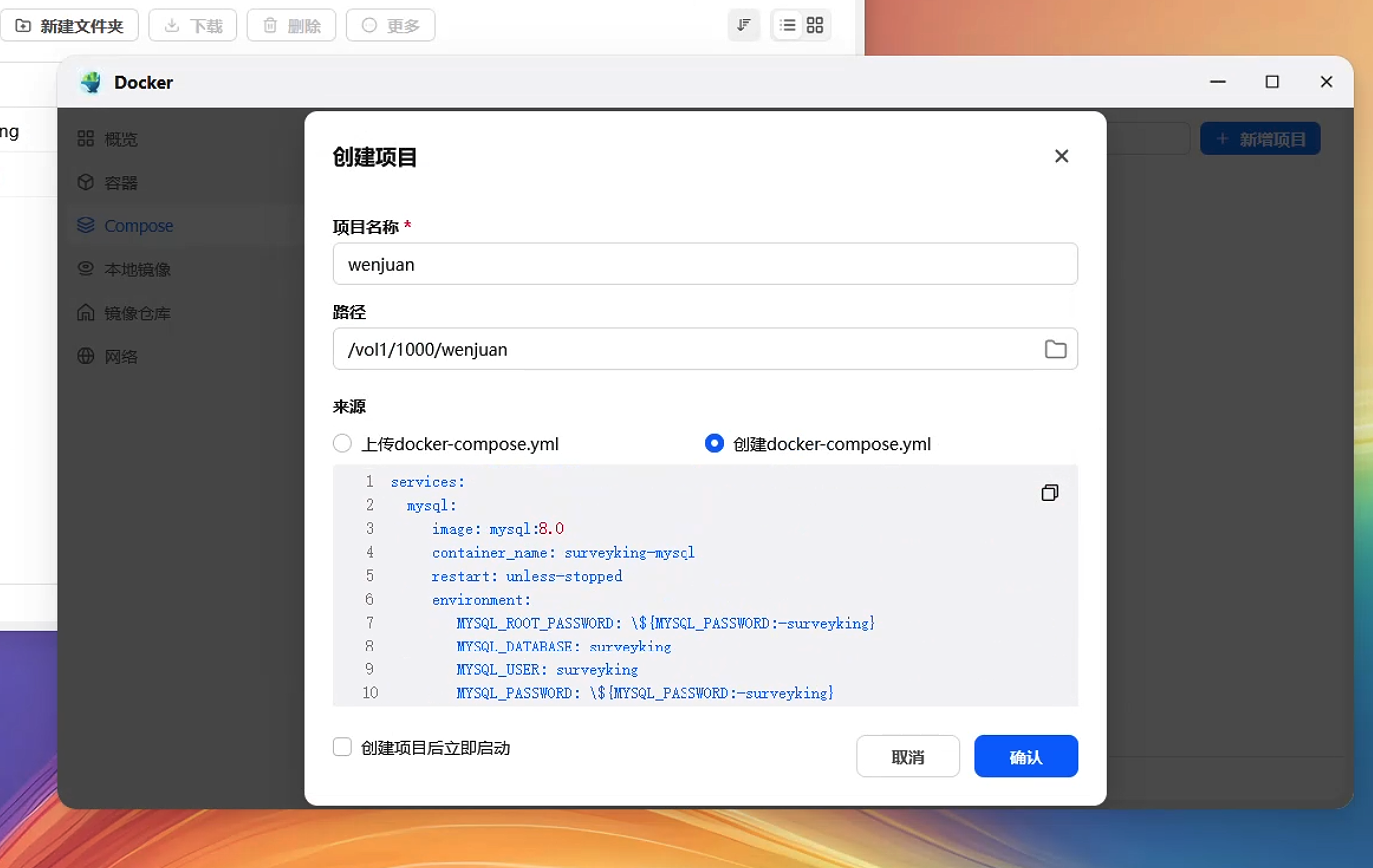Viewport: 1373px width, 868px height.
Task: Switch to list view icon
Action: (788, 25)
